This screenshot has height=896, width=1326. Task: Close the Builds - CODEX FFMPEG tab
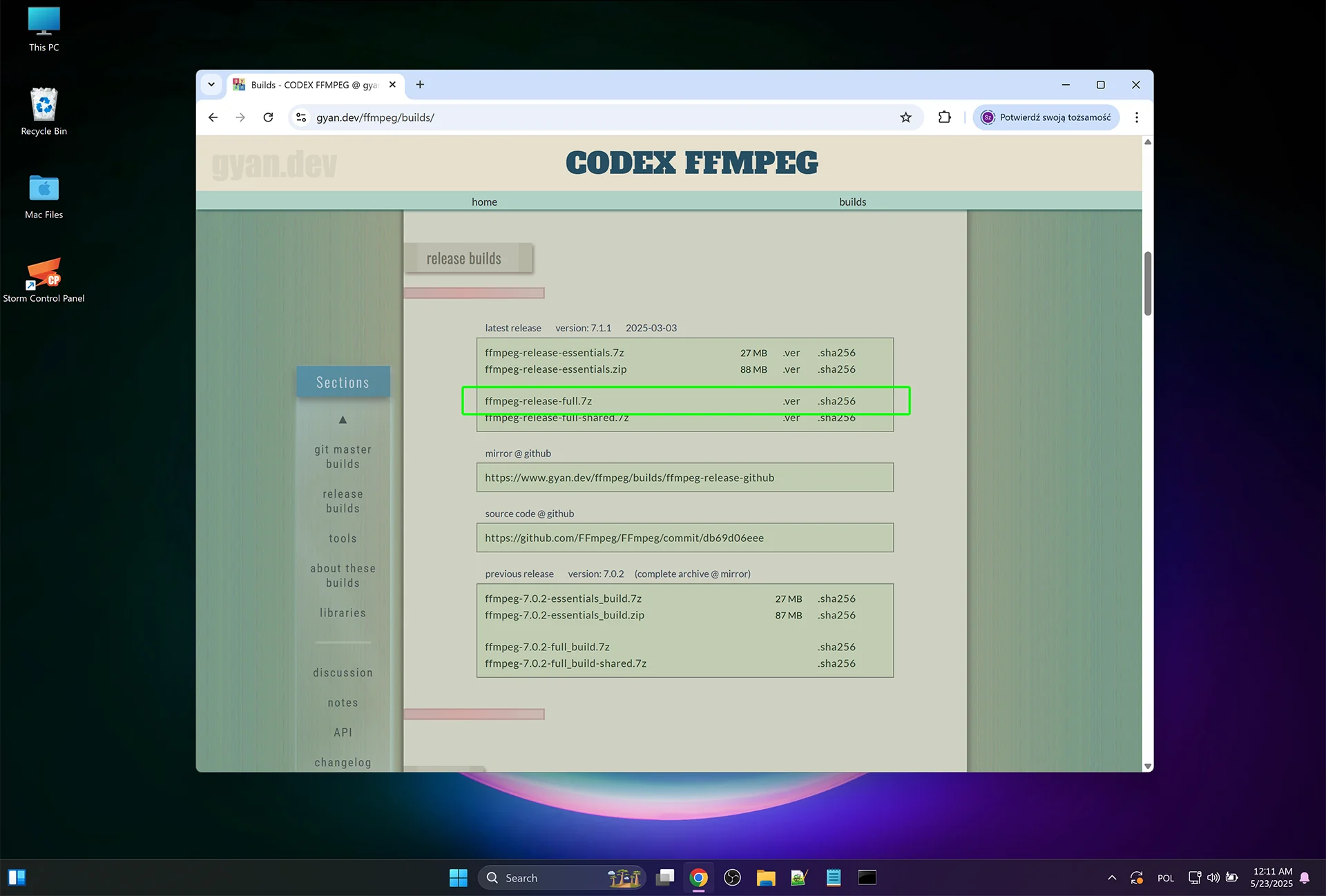pyautogui.click(x=392, y=85)
